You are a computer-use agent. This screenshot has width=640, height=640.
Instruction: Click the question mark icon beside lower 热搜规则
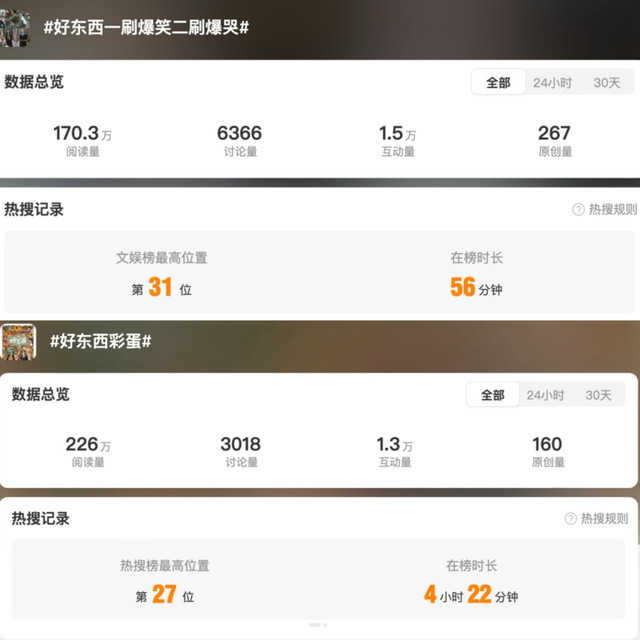pyautogui.click(x=570, y=518)
